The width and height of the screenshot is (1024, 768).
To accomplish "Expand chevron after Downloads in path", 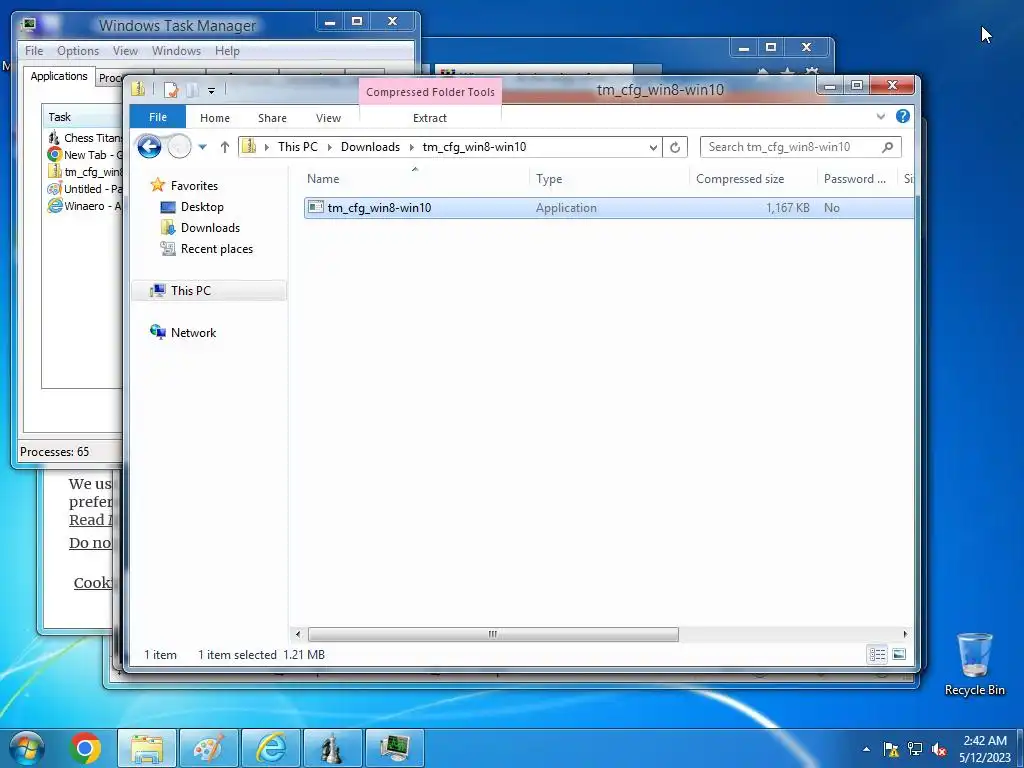I will click(x=411, y=147).
